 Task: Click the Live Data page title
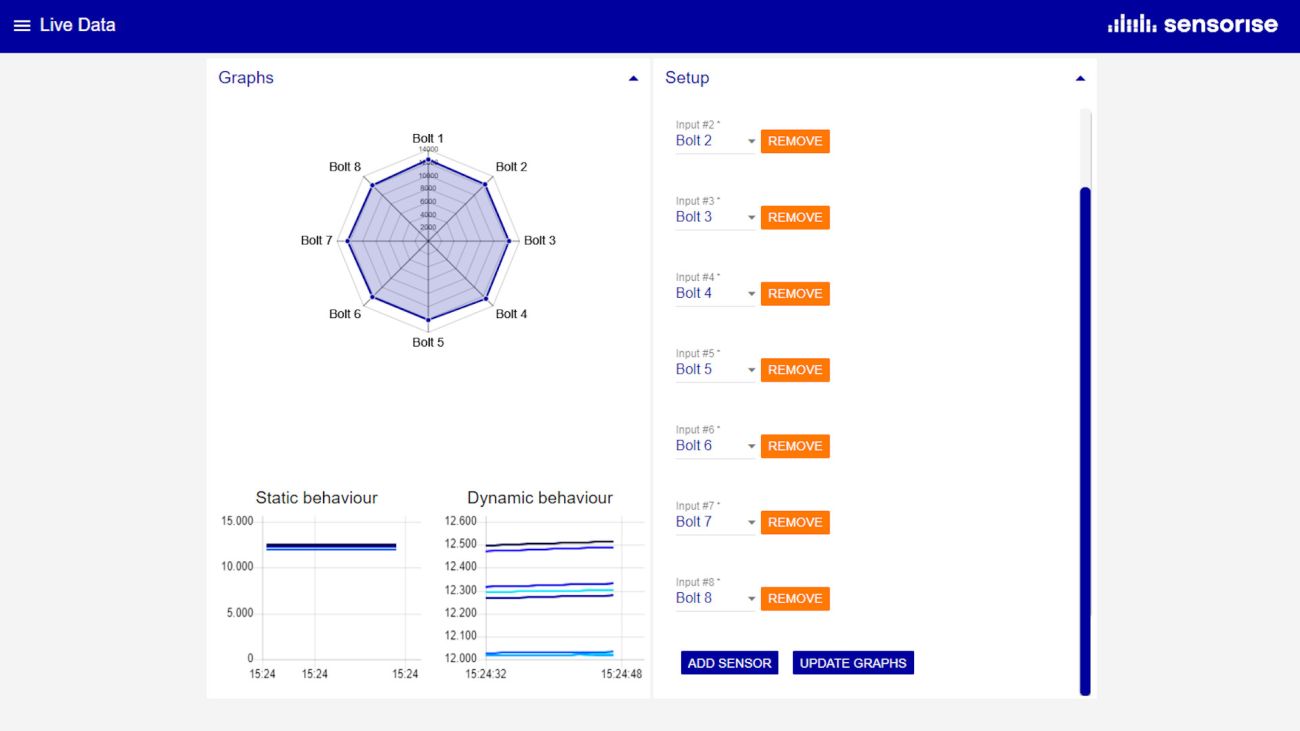click(77, 26)
